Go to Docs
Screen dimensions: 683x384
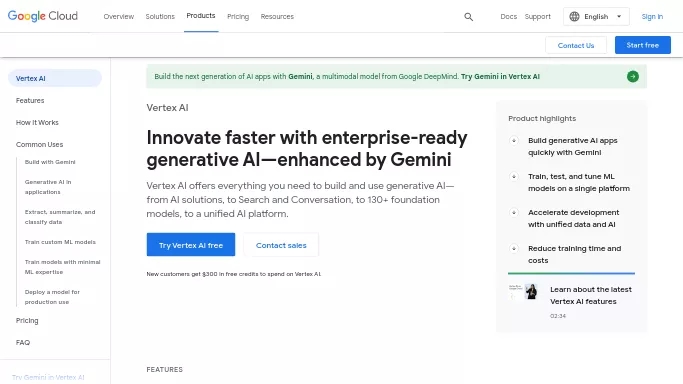508,17
